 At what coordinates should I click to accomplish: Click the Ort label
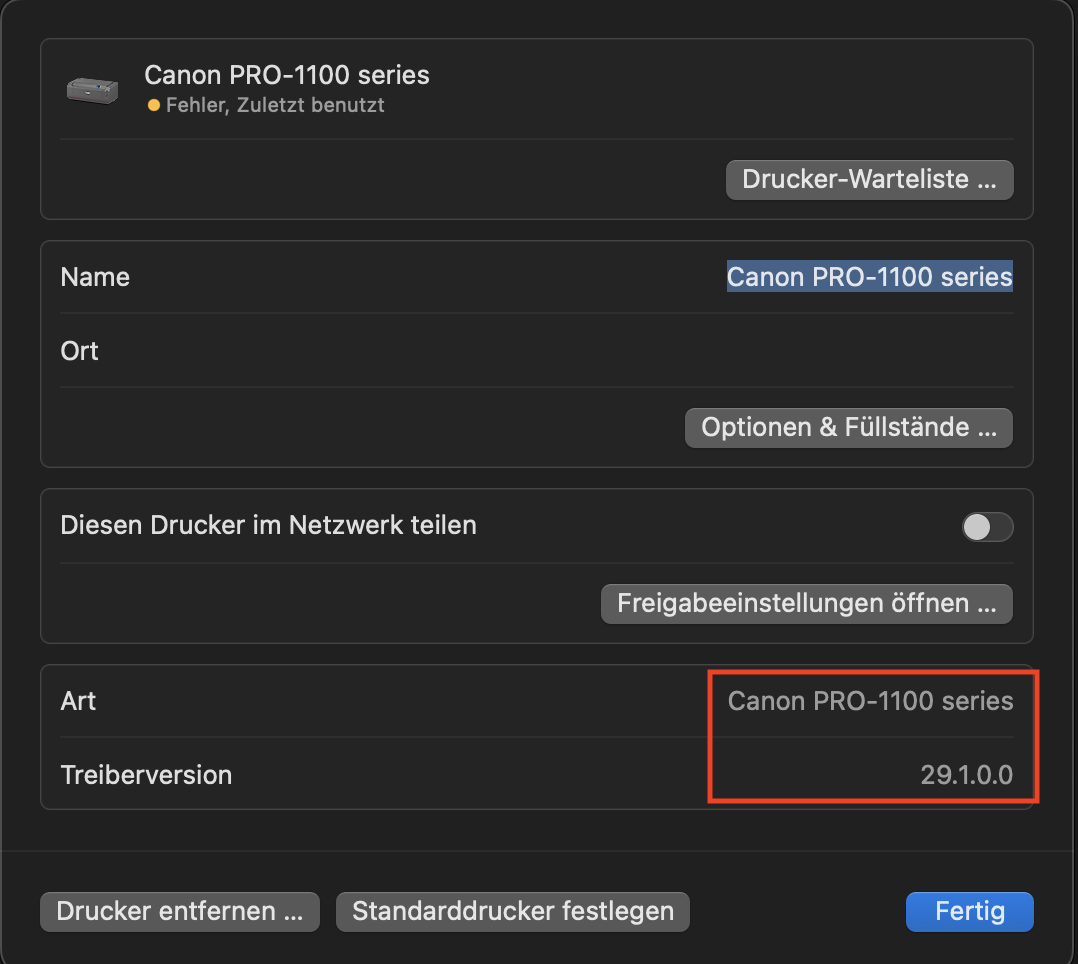pos(80,351)
